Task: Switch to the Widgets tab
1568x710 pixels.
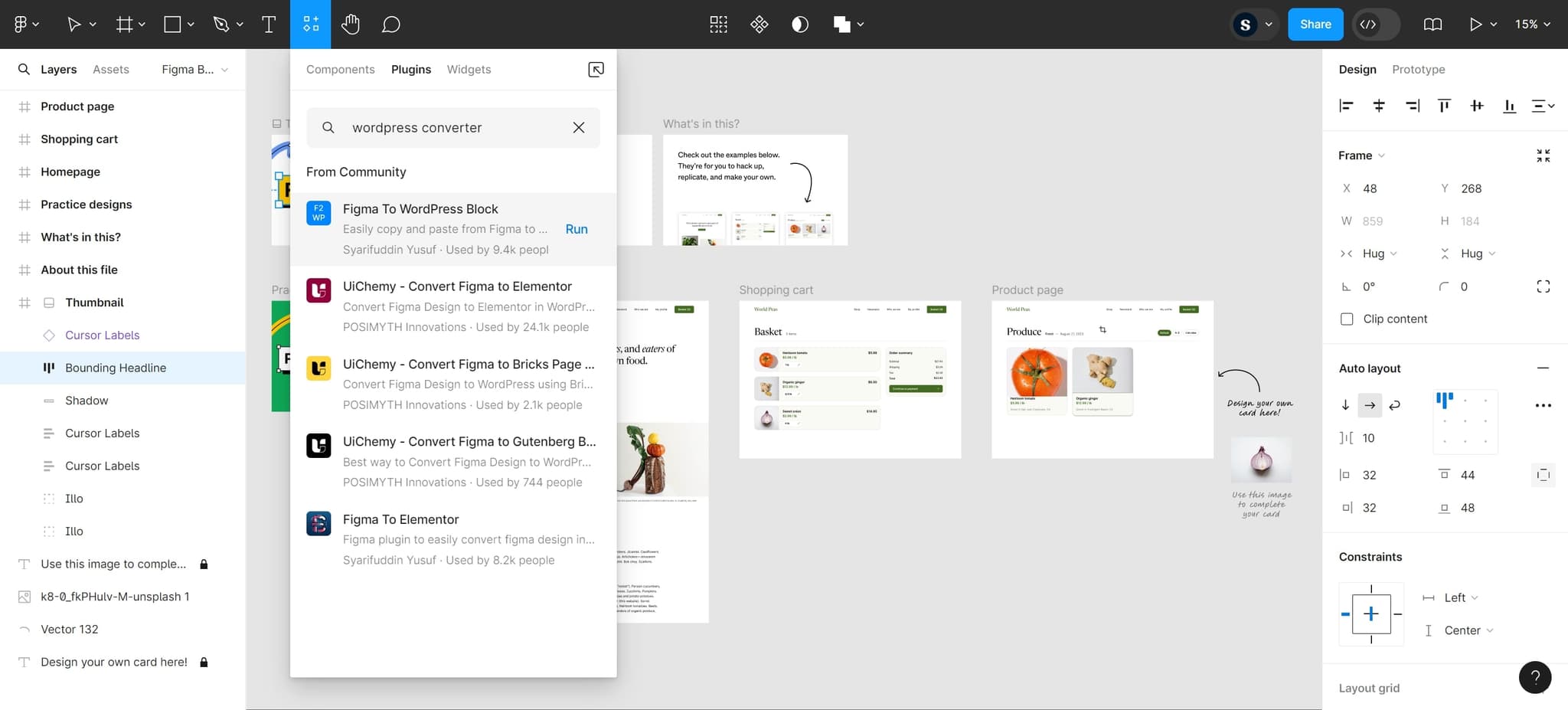Action: click(x=469, y=69)
